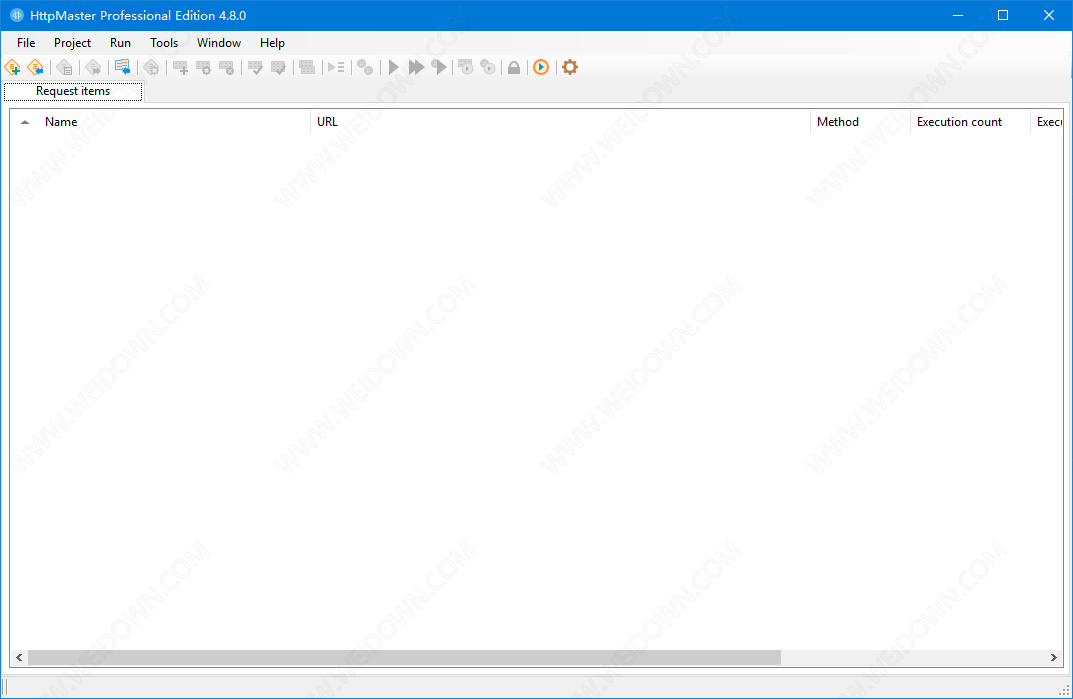Click the sort arrow column header
Viewport: 1073px width, 699px height.
(25, 122)
